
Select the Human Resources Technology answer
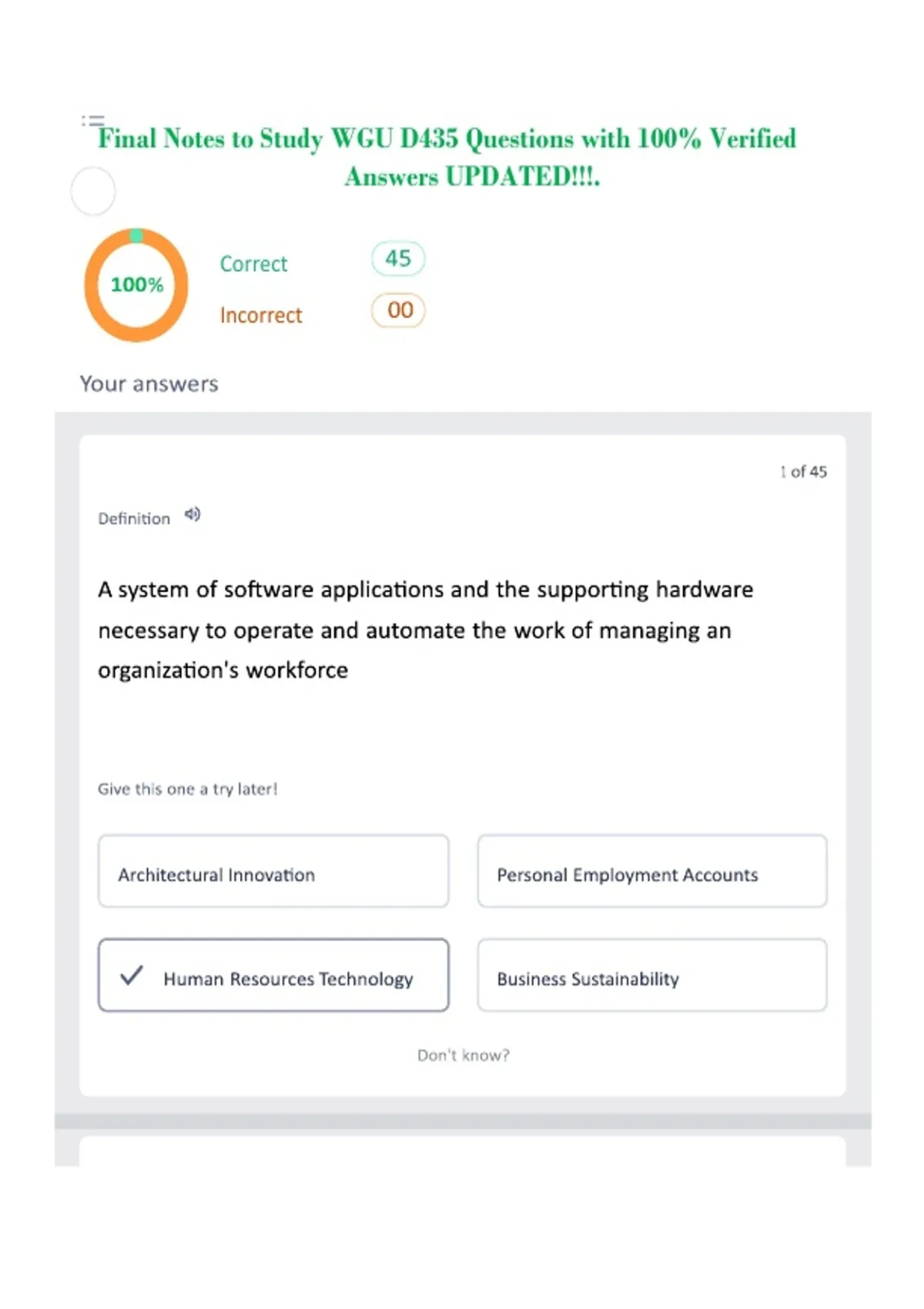point(273,975)
